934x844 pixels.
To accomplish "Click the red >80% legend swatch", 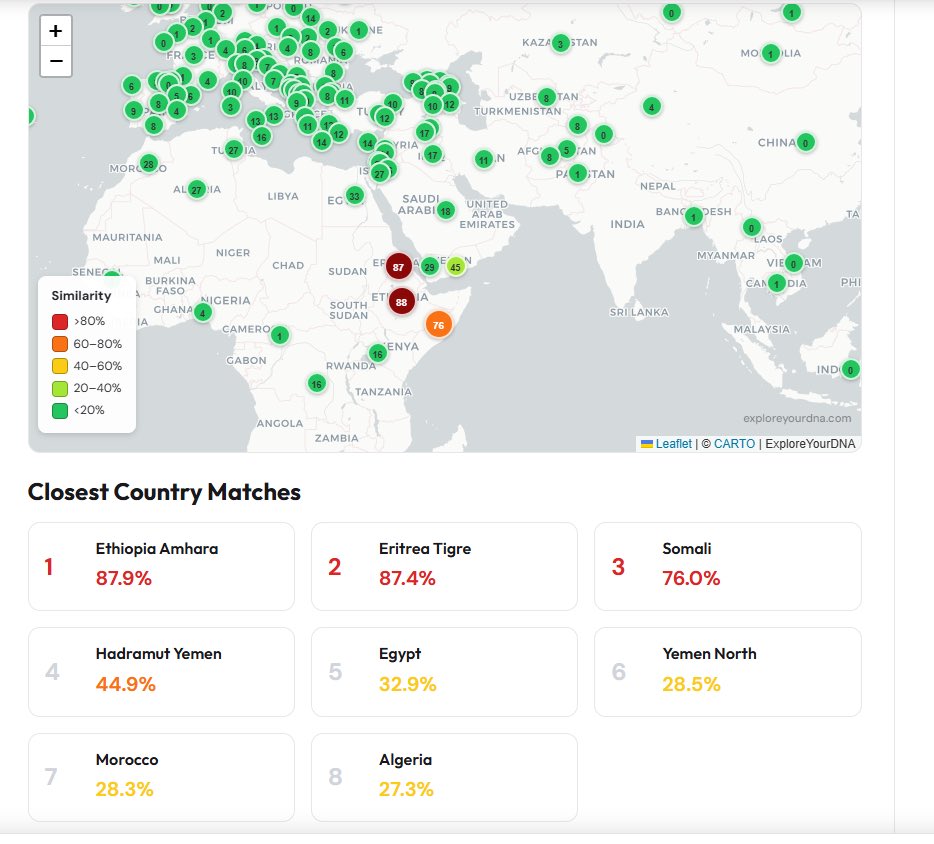I will [x=60, y=322].
